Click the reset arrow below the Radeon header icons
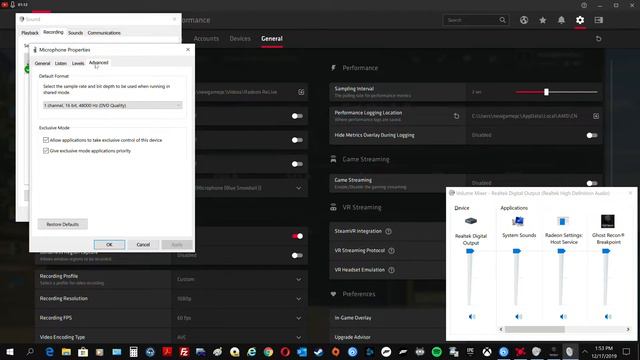Screen dimensions: 640x360 (598, 38)
